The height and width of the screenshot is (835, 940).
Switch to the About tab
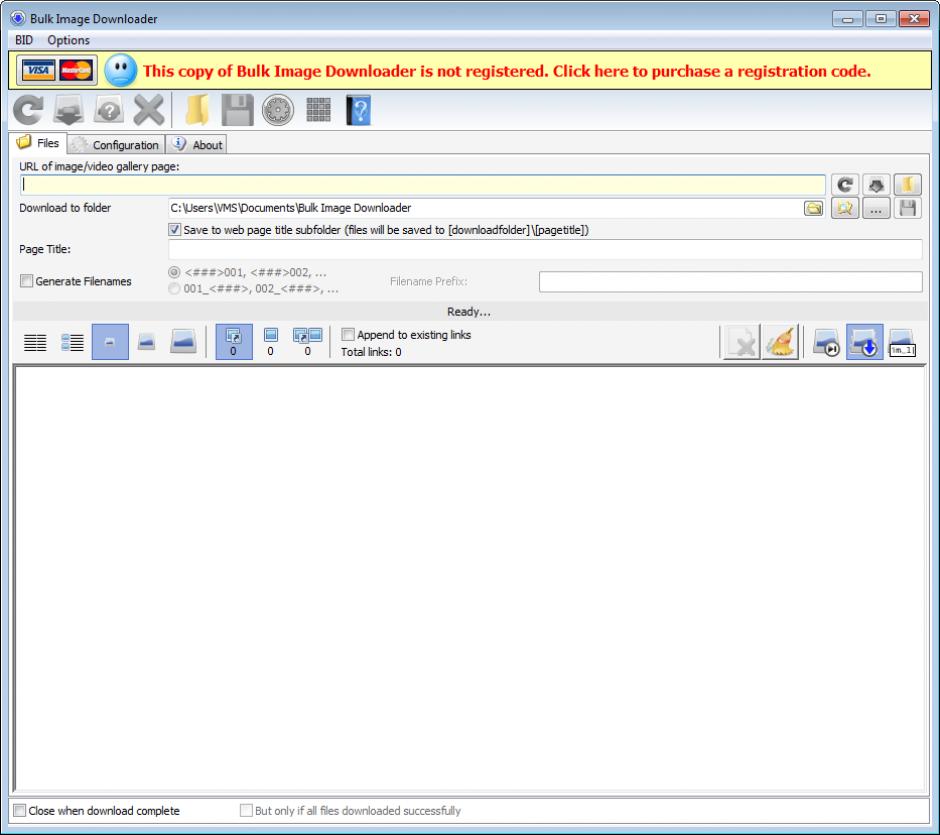pos(196,144)
